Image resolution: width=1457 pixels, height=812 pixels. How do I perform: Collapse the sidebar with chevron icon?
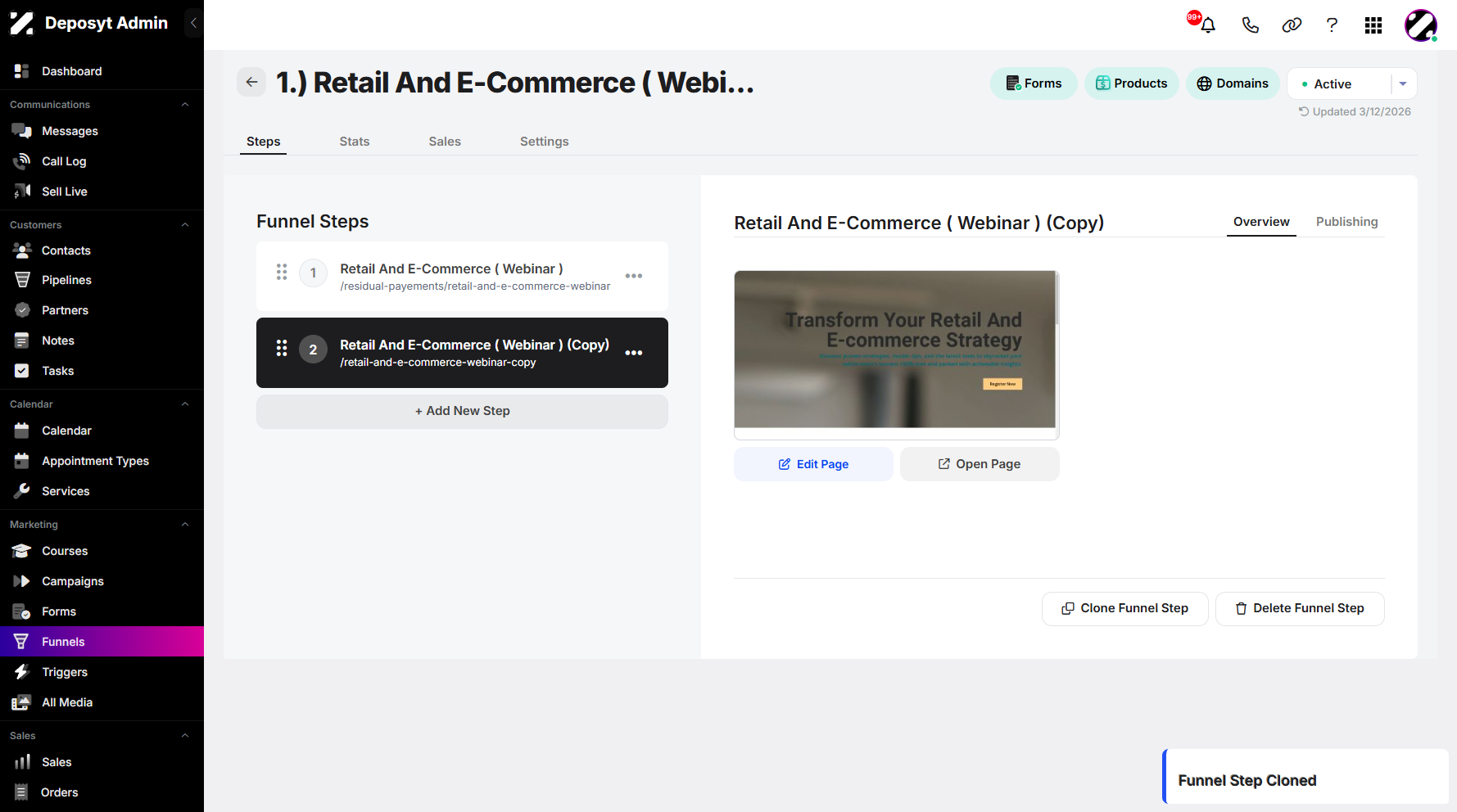pos(193,23)
